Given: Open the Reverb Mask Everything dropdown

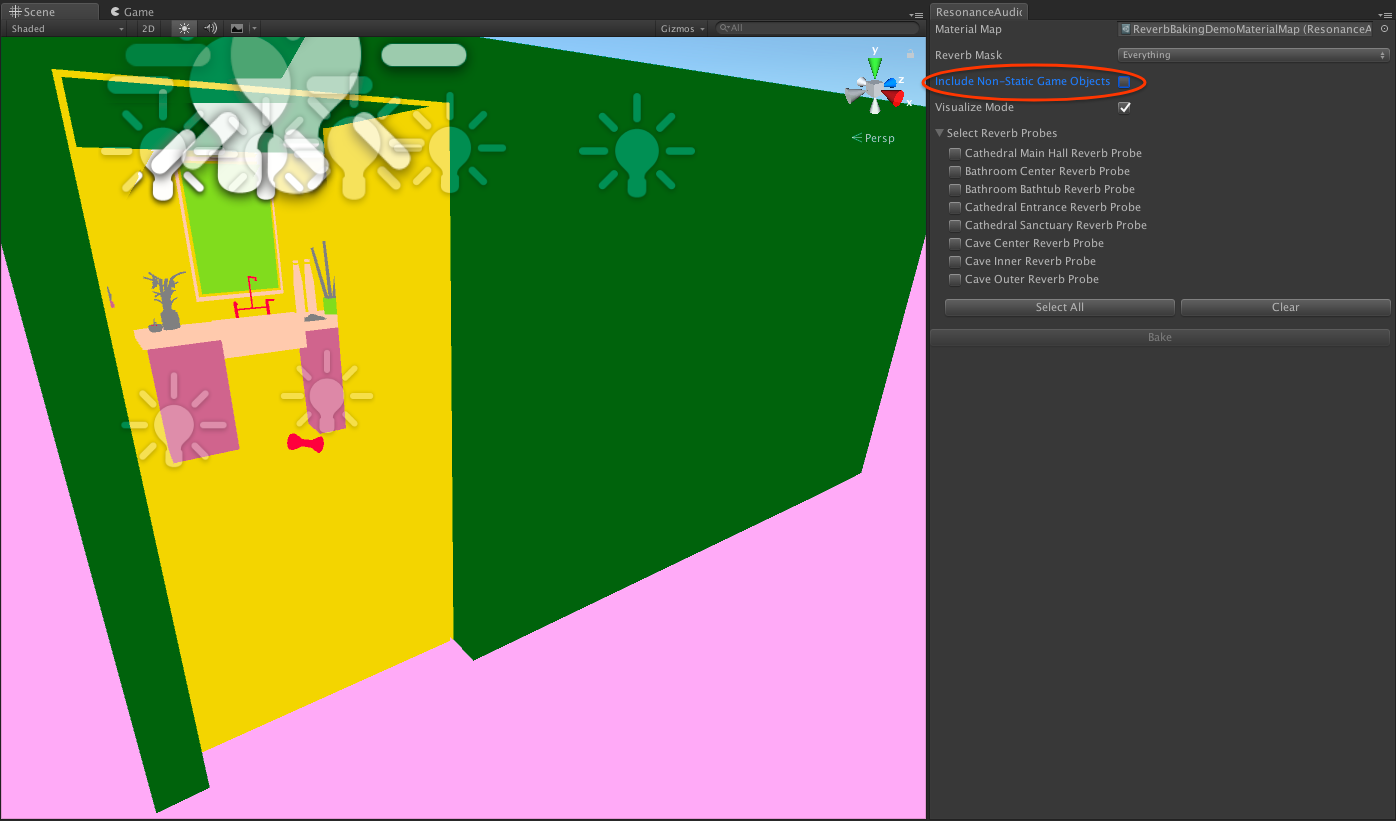Looking at the screenshot, I should (x=1253, y=55).
